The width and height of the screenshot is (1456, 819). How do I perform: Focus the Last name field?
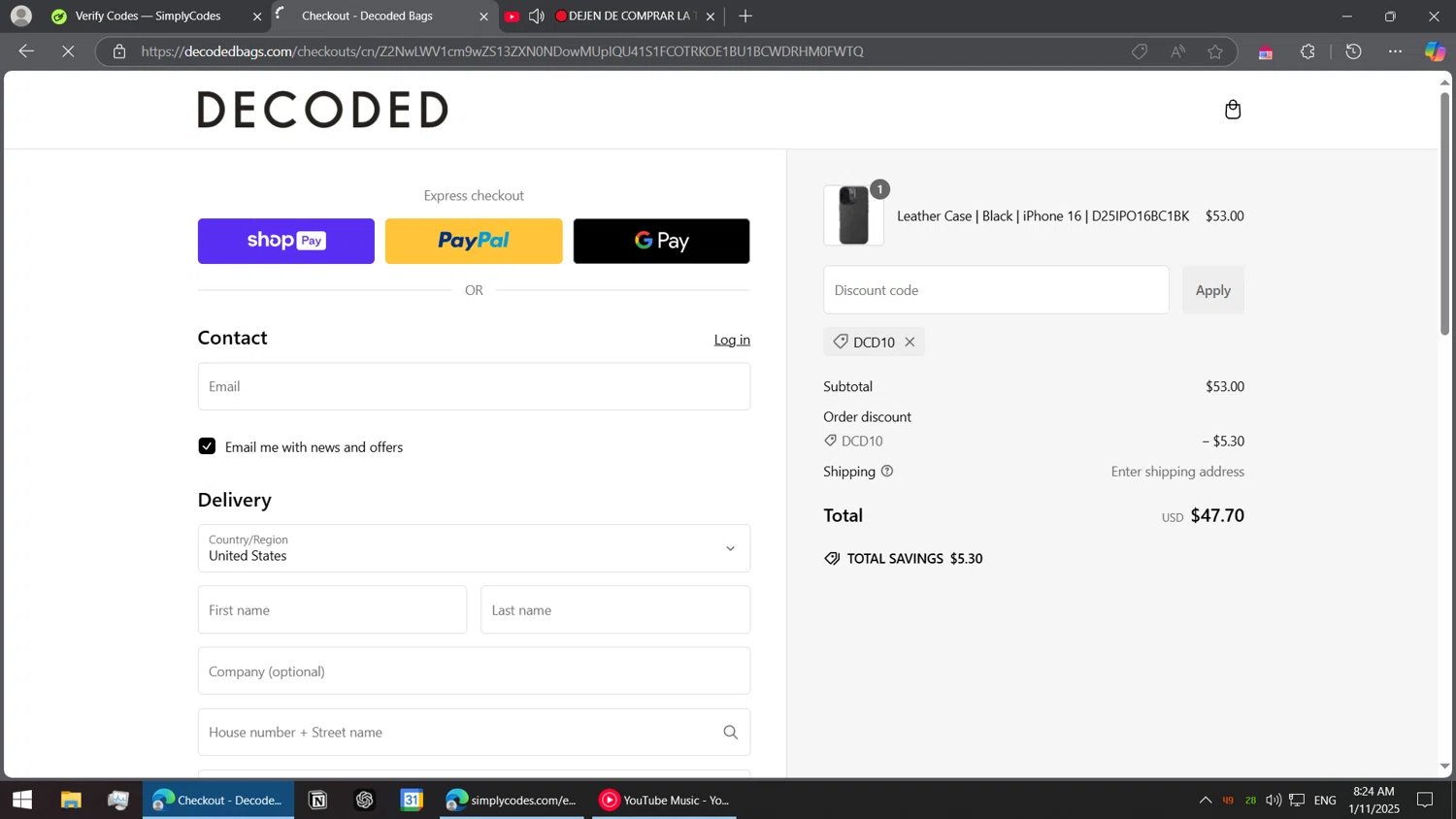615,610
